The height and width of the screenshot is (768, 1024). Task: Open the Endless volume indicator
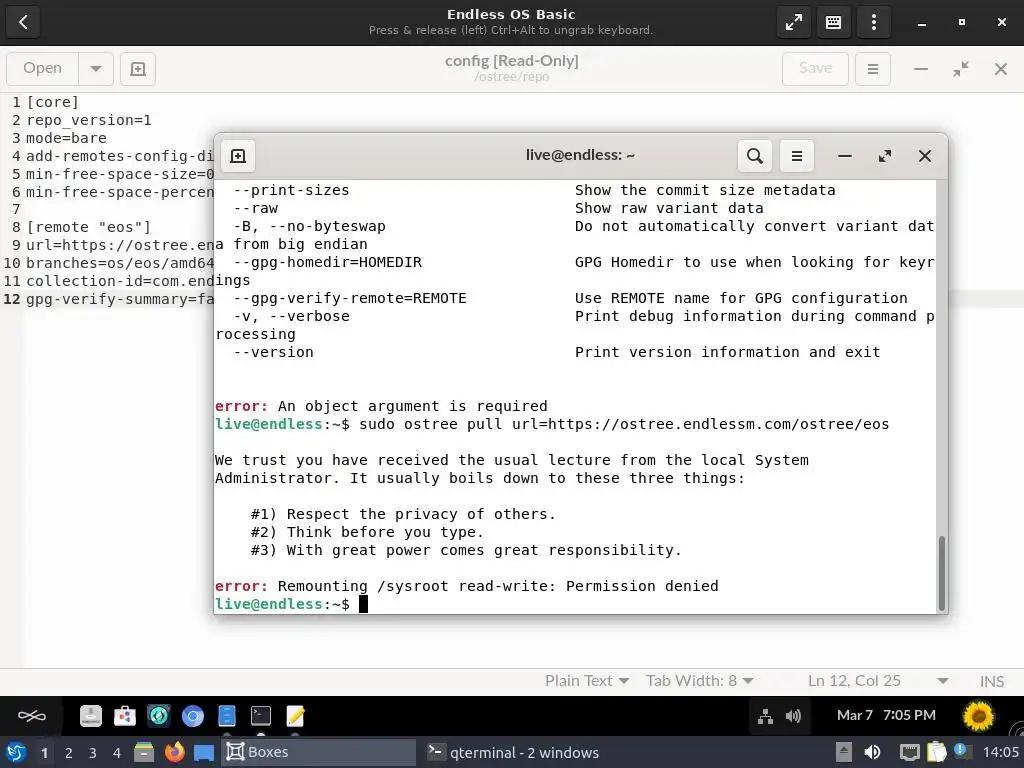(x=793, y=716)
